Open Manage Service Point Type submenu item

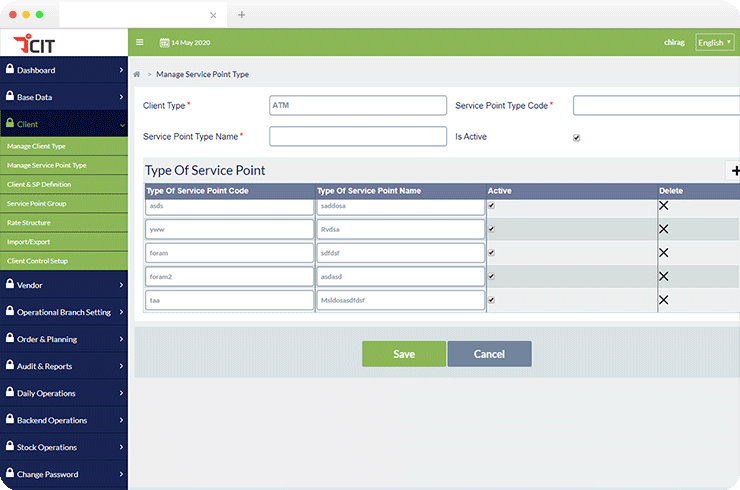64,165
